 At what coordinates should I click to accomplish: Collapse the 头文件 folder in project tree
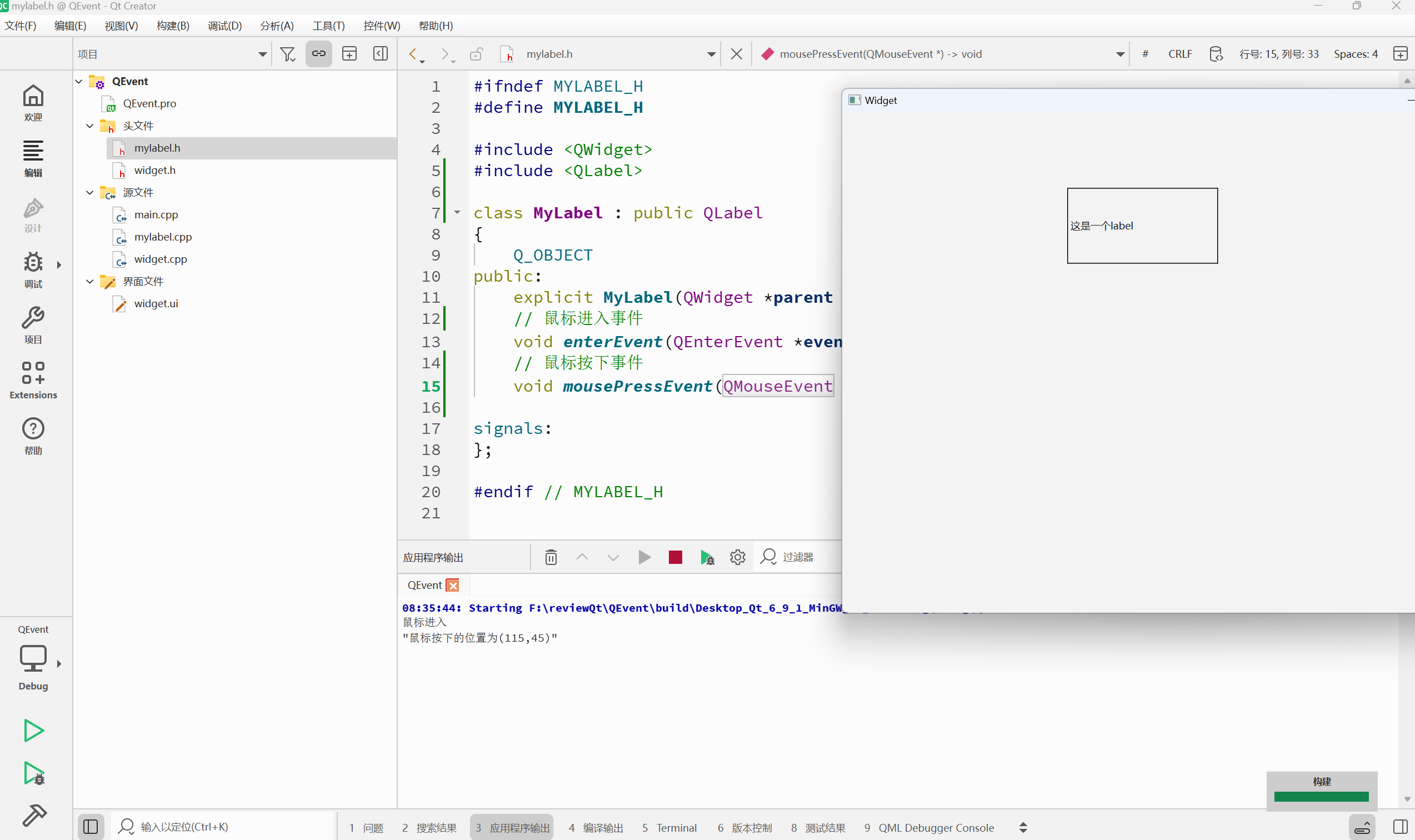(x=89, y=126)
